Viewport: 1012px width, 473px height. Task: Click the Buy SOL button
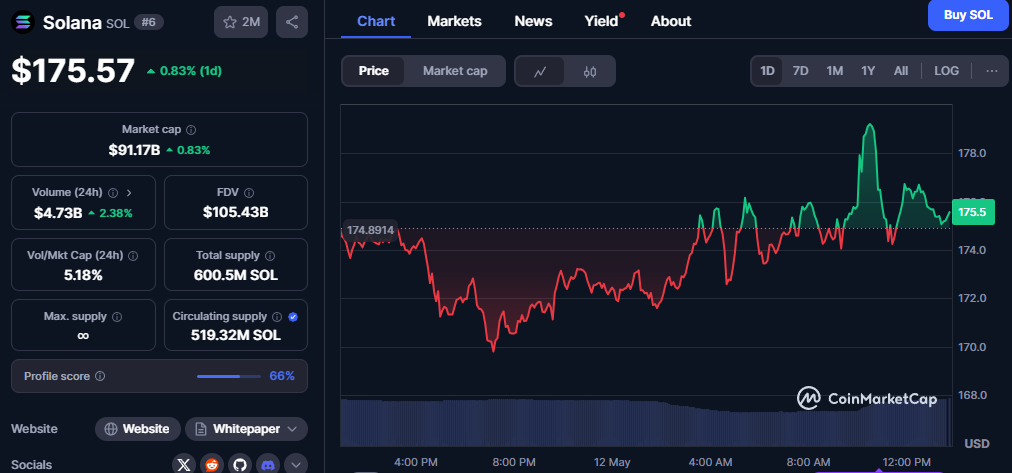(968, 15)
